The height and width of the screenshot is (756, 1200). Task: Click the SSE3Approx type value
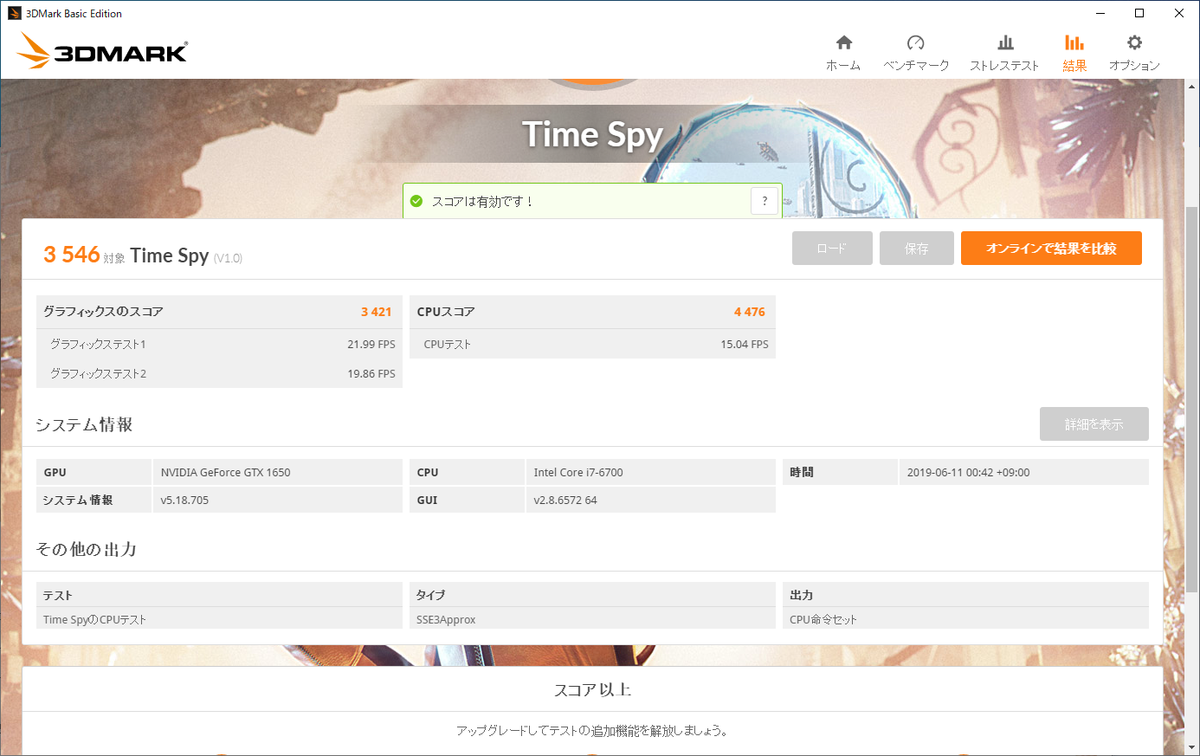tap(446, 620)
